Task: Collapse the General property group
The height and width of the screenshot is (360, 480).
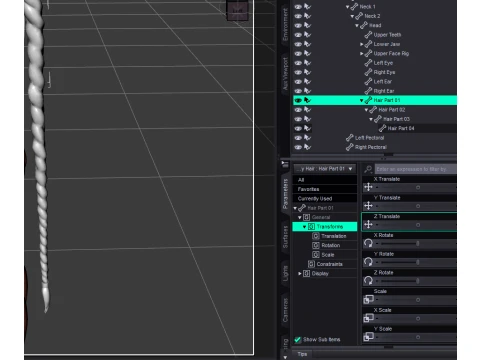Action: (300, 217)
